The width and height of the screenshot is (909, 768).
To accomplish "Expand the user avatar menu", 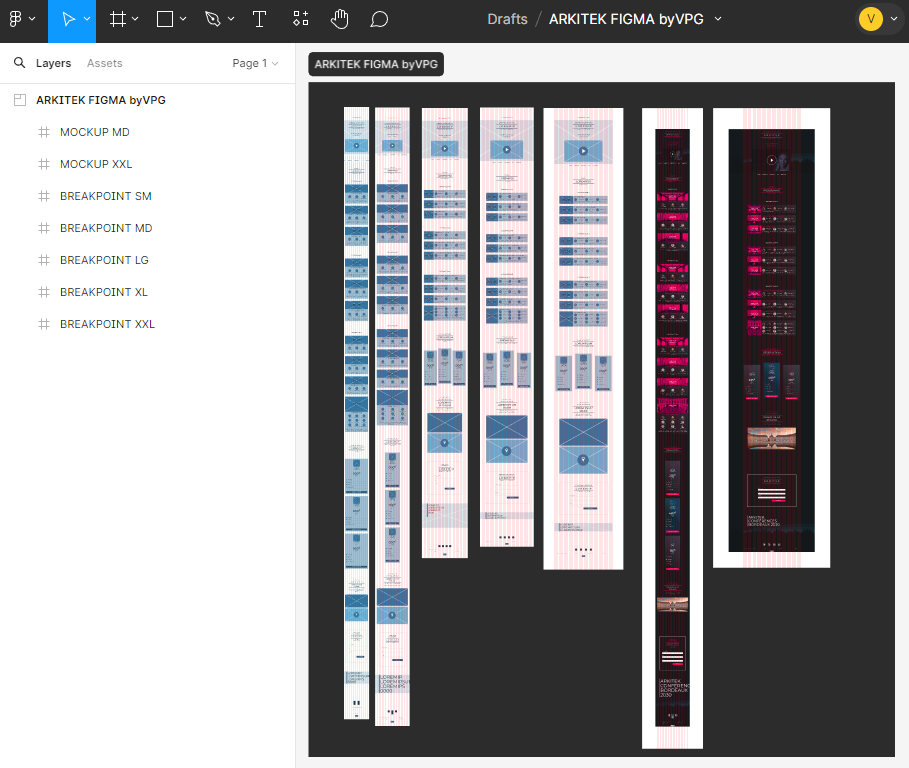I will (893, 19).
